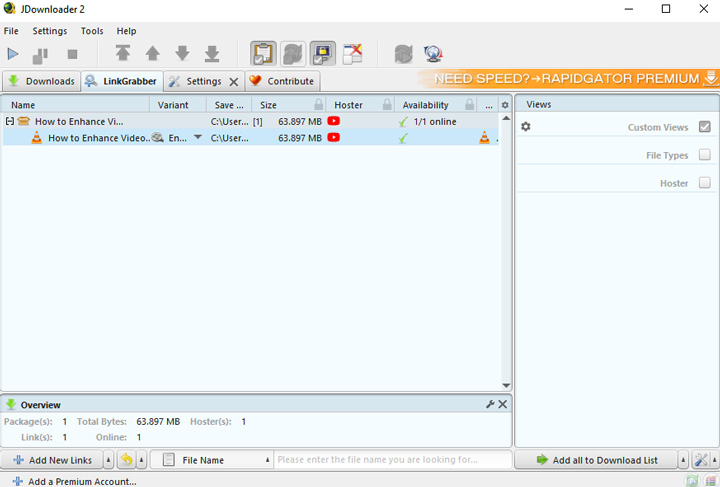Collapse the How to Enhance Vi... package
Image resolution: width=720 pixels, height=487 pixels.
pyautogui.click(x=9, y=121)
